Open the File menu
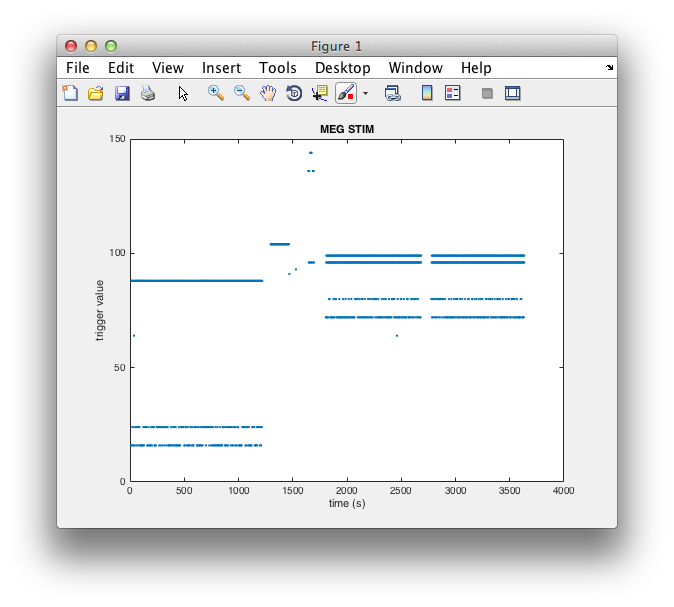674x607 pixels. (78, 68)
